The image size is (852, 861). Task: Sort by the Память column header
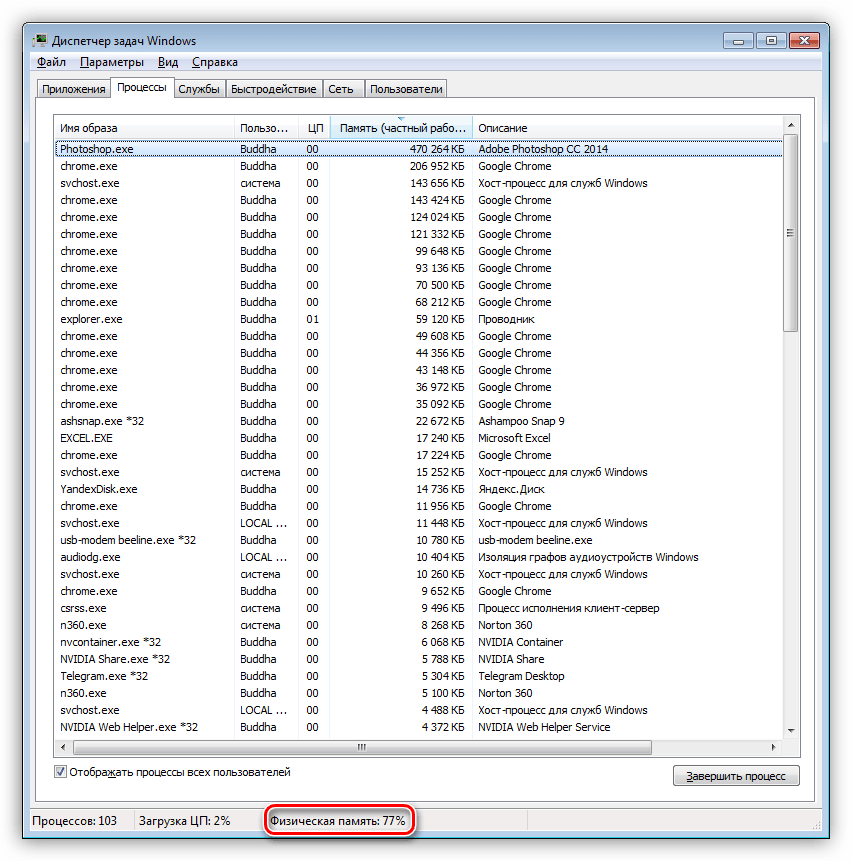tap(401, 128)
